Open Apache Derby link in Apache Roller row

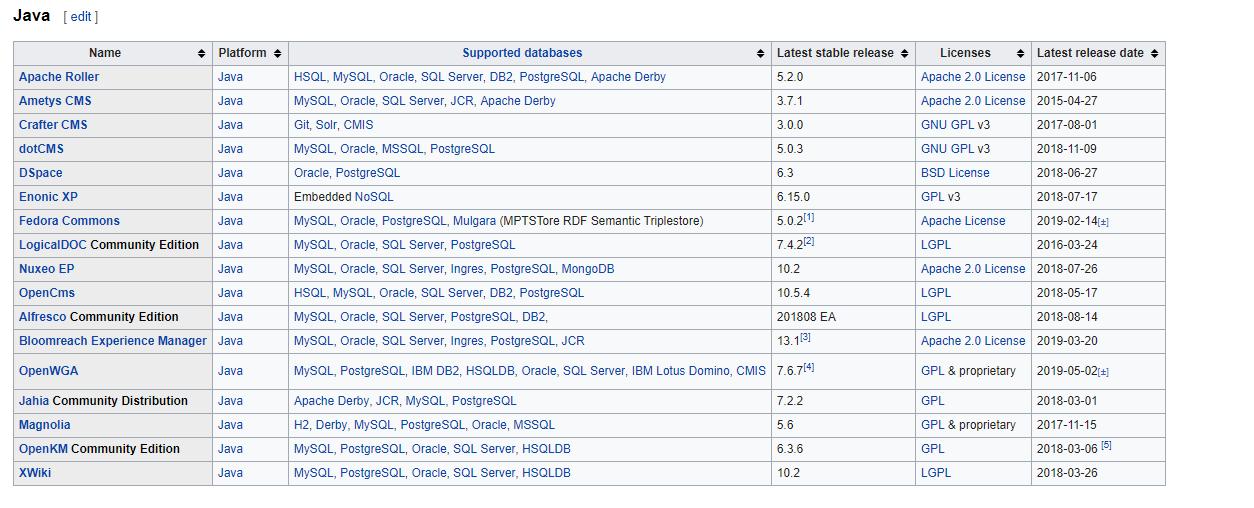(628, 77)
